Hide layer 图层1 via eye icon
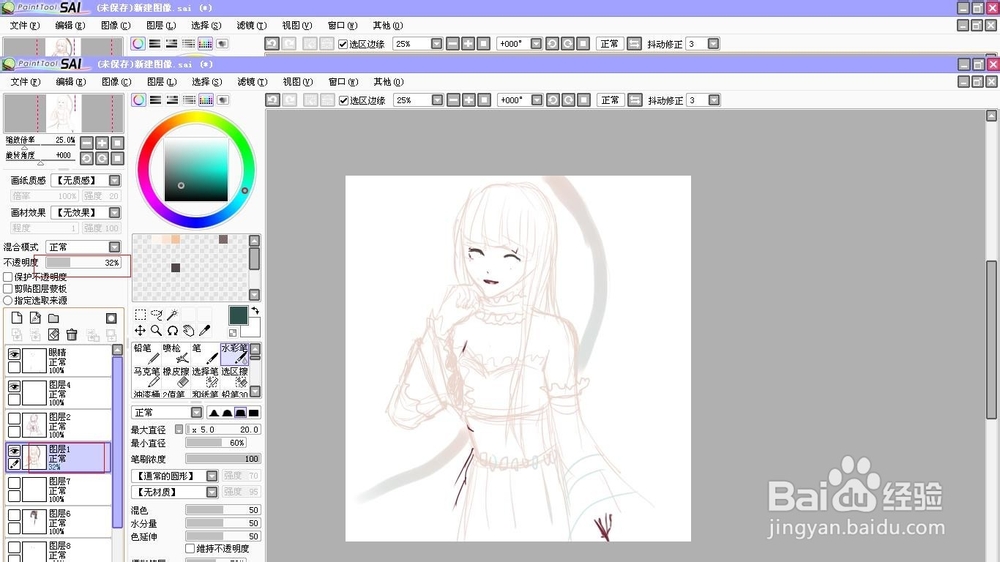 14,450
